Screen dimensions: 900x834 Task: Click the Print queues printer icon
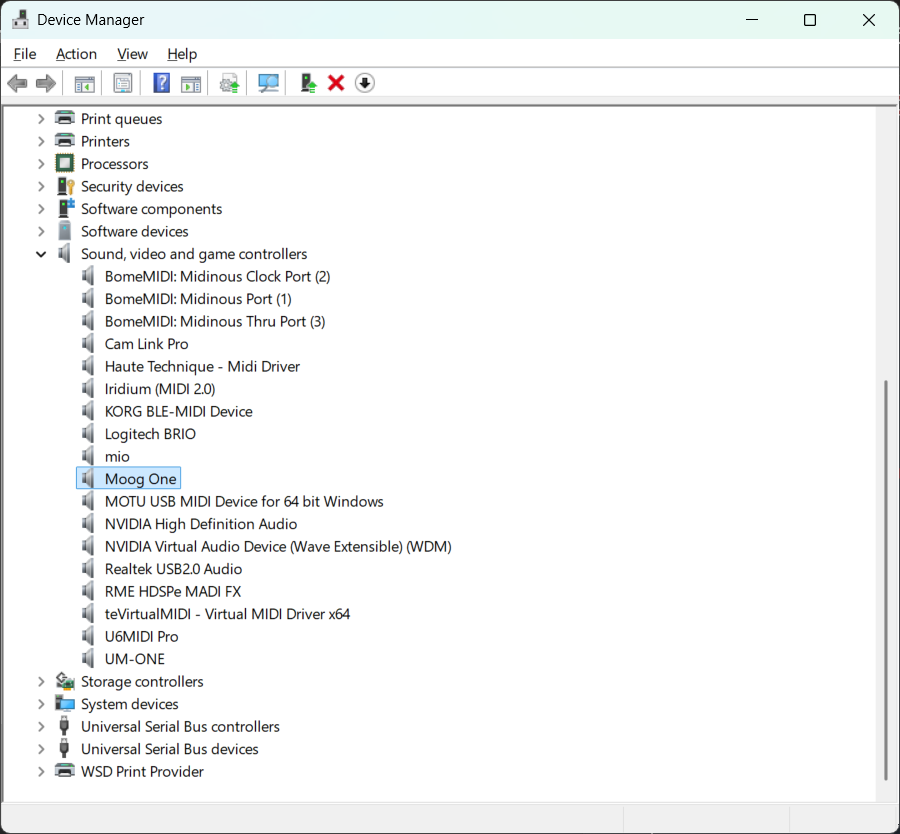click(65, 118)
